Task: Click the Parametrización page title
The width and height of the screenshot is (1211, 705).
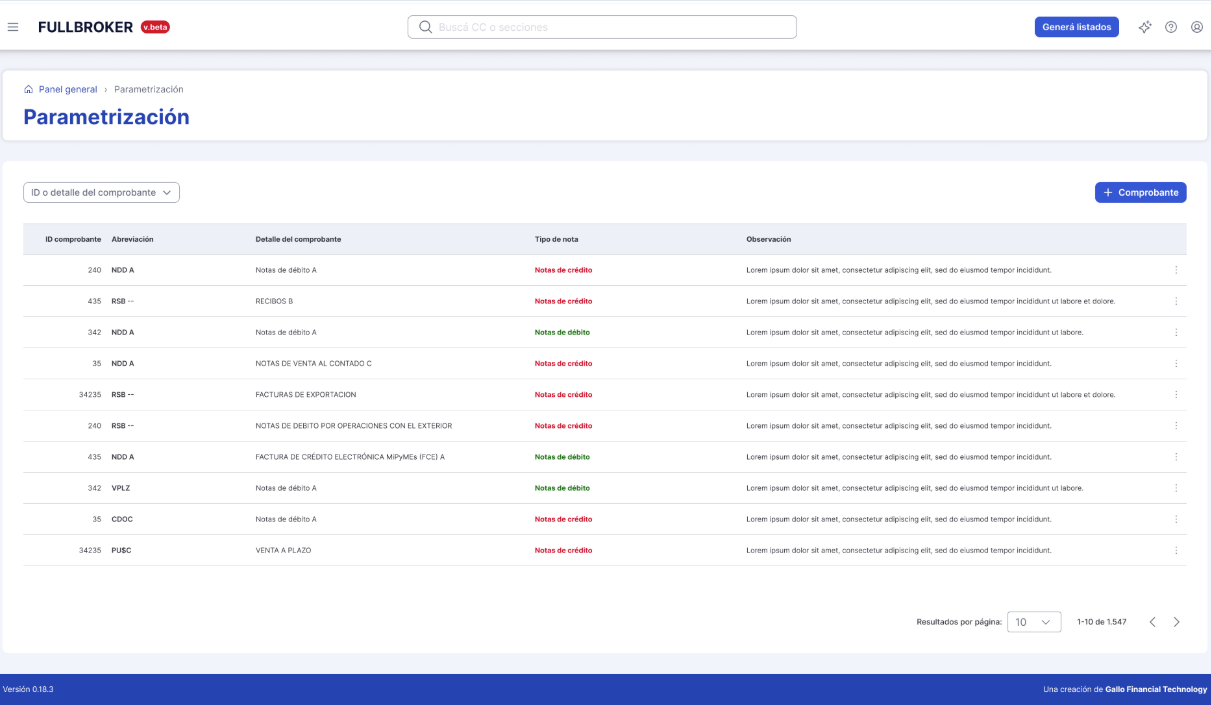Action: 106,117
